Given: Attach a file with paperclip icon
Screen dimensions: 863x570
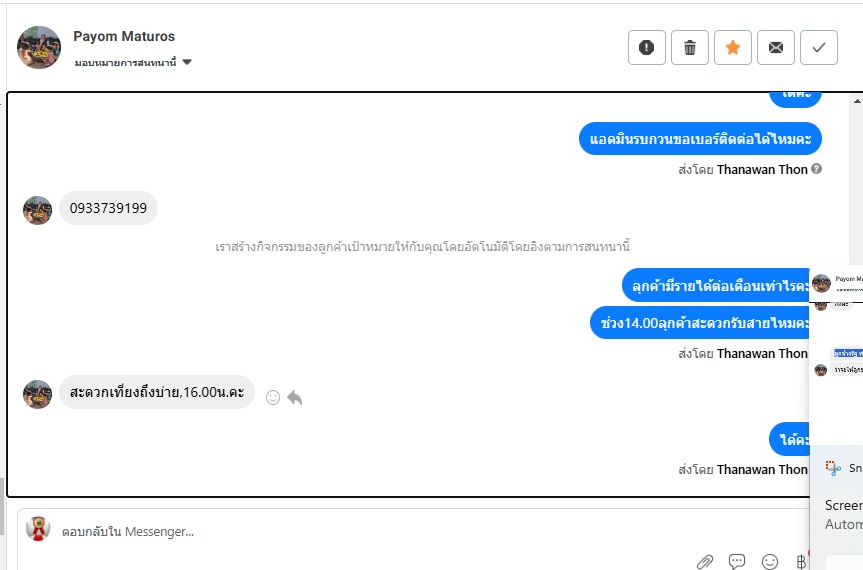Looking at the screenshot, I should tap(704, 562).
